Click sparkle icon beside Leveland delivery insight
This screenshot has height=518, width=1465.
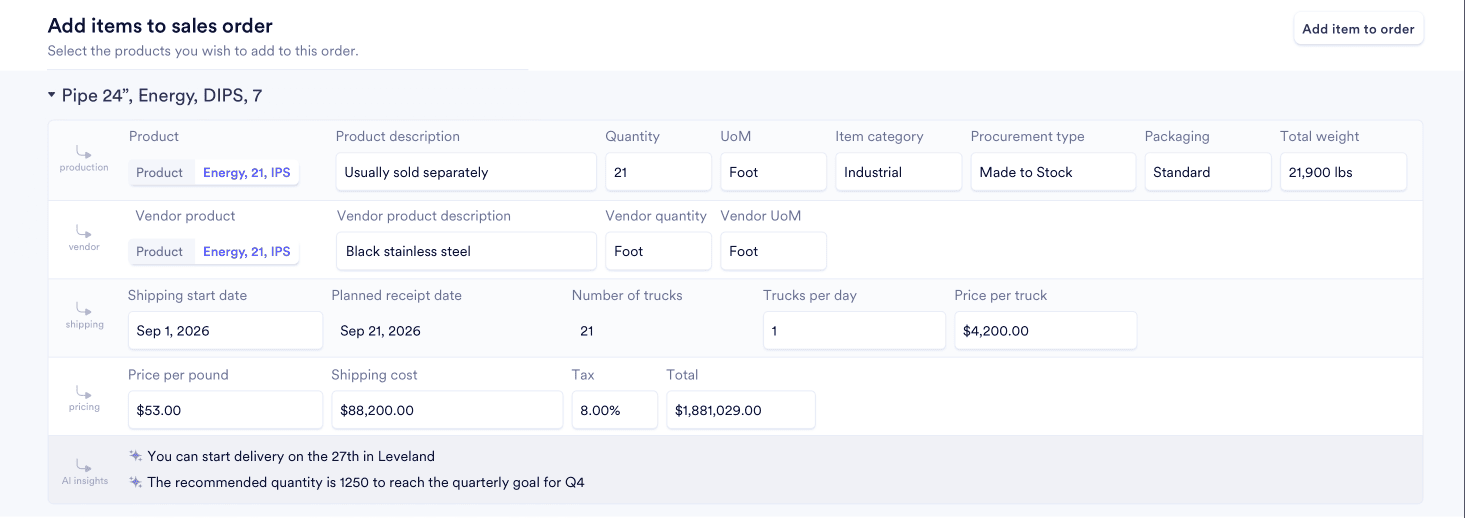(136, 456)
